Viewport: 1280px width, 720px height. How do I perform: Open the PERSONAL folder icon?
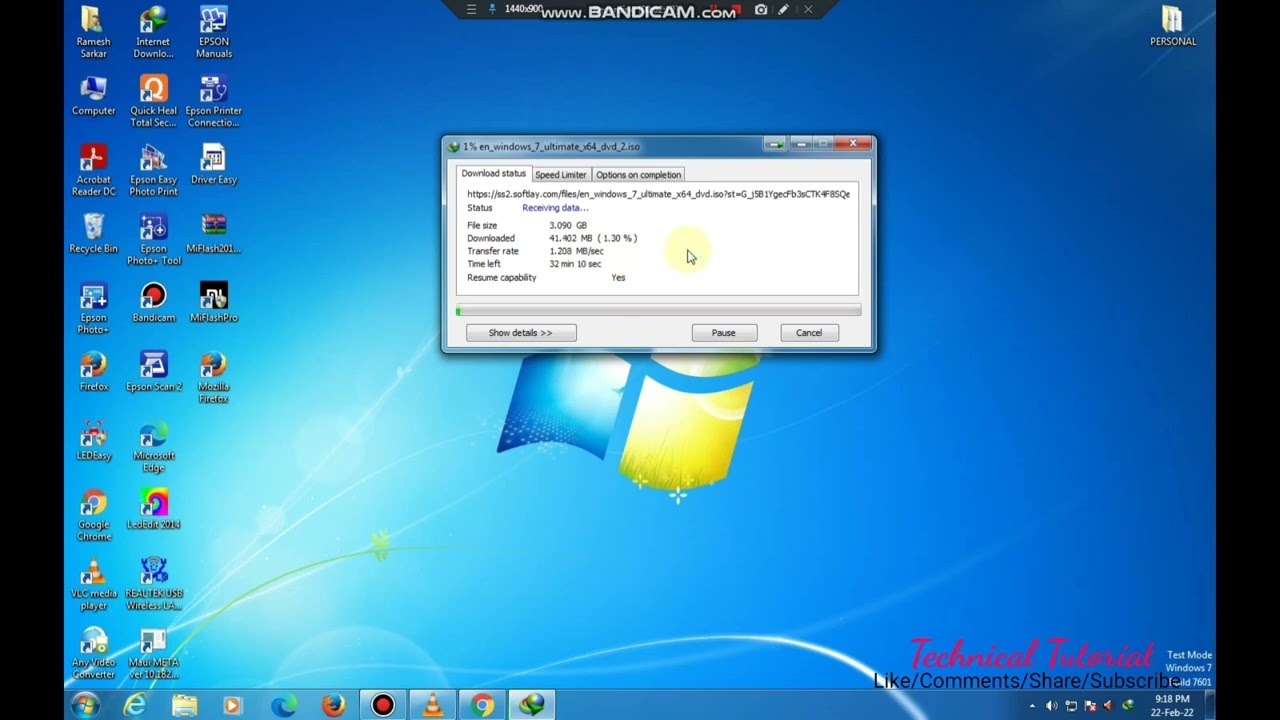(x=1173, y=26)
